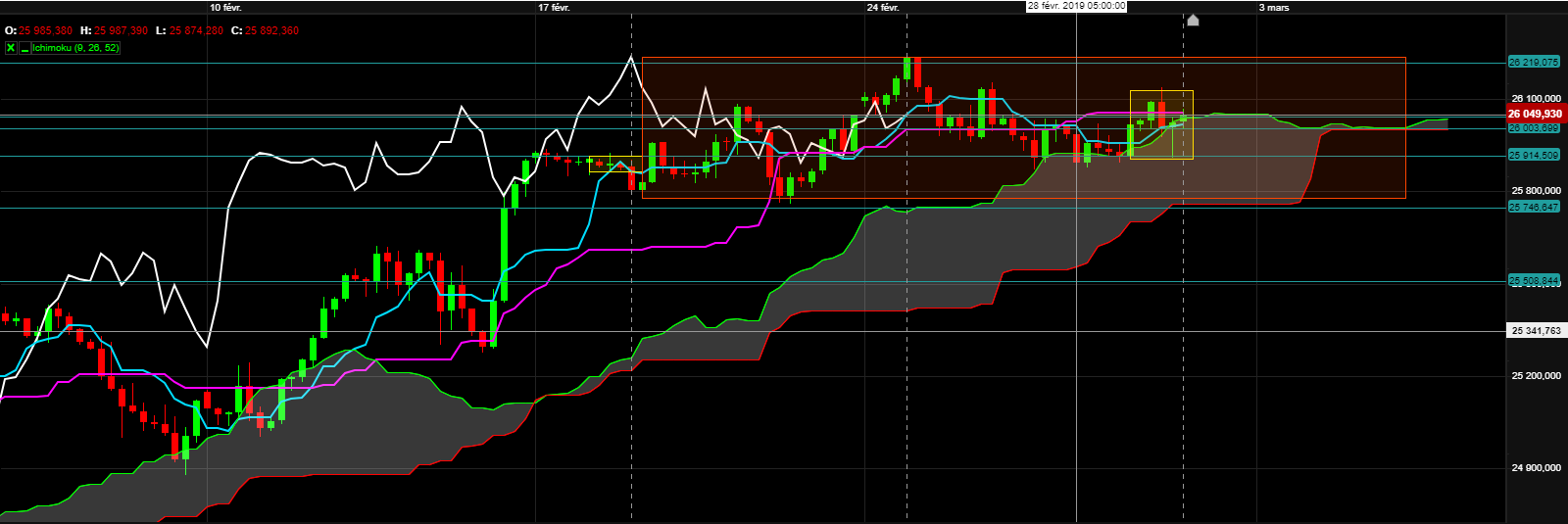
Task: Click the crosshair date label 28 févr. 2019 05:00:00
Action: [x=1076, y=6]
